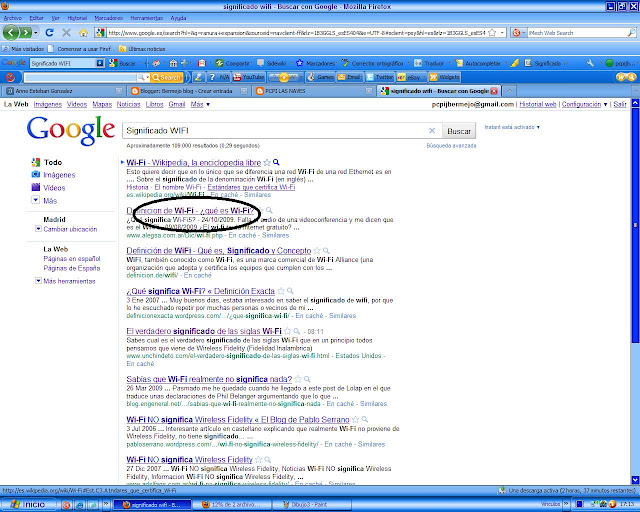The image size is (640, 512).
Task: Run the Corrector ortográfico tool
Action: click(x=373, y=63)
